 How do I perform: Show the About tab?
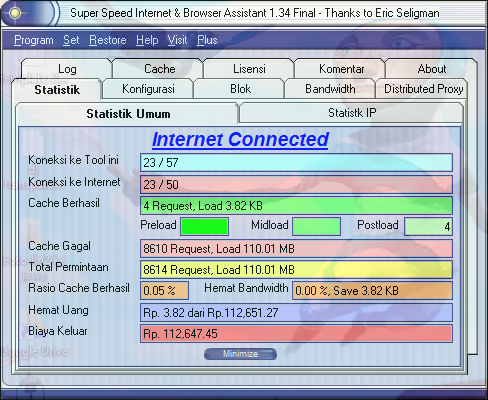click(432, 69)
